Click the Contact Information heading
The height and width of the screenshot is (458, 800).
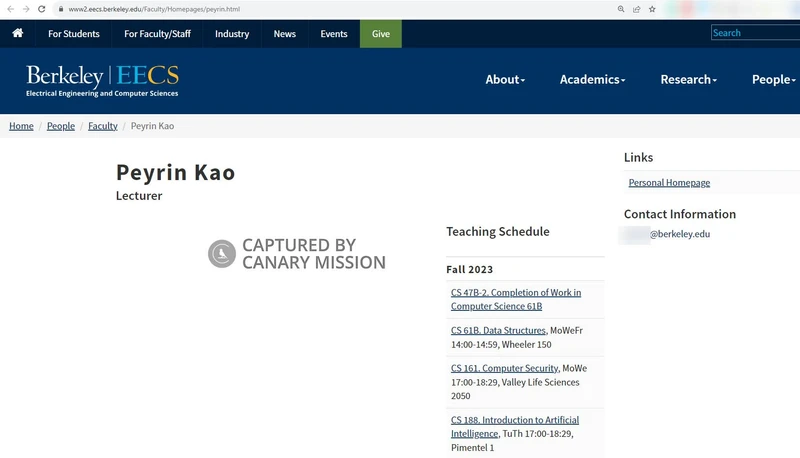click(x=680, y=214)
